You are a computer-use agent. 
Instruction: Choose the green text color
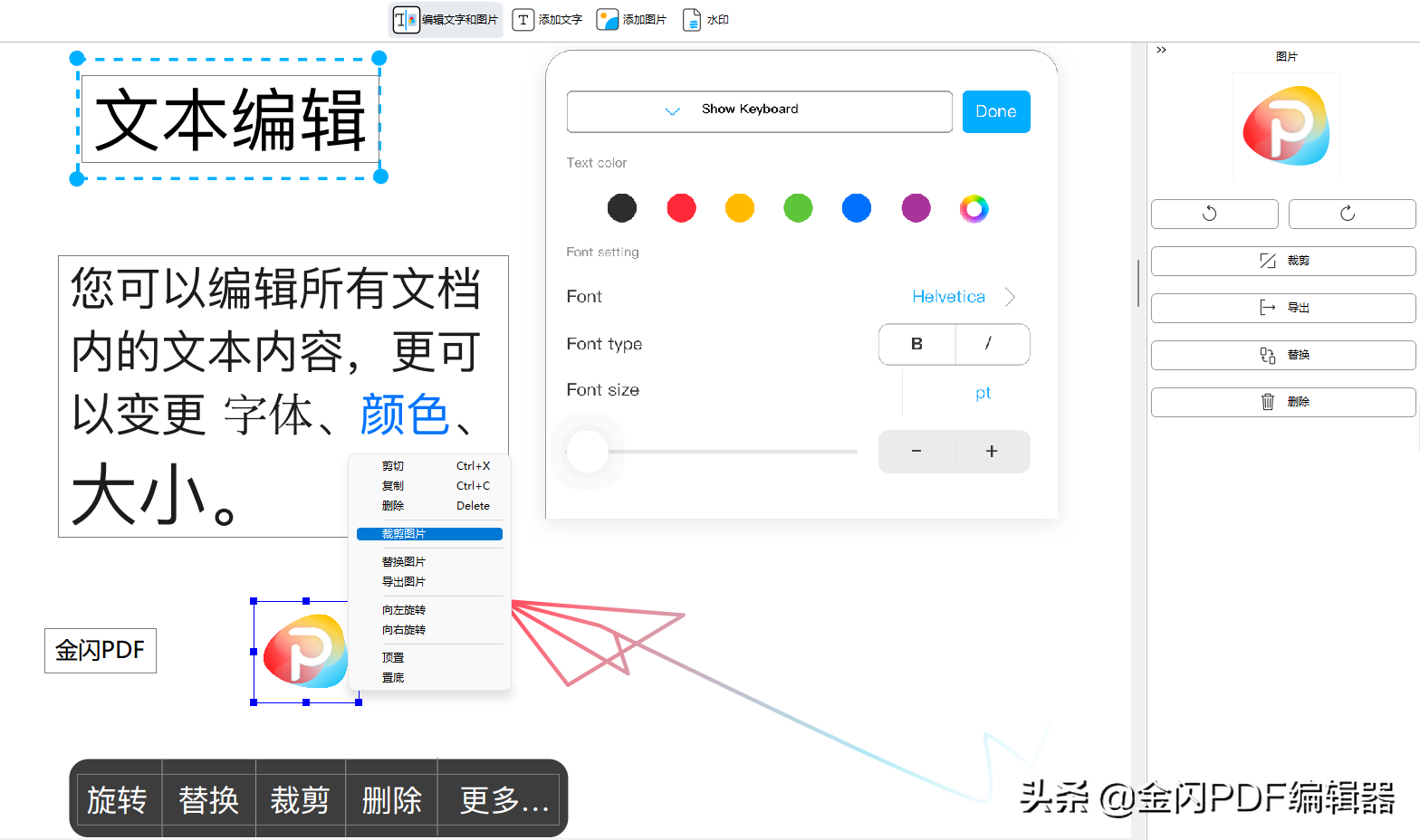coord(798,208)
